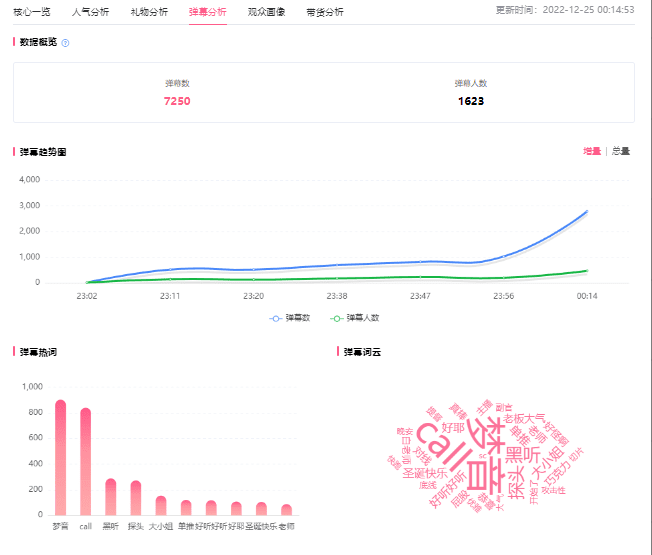The height and width of the screenshot is (555, 652).
Task: Click the 弹幕热词 section title
Action: [38, 352]
